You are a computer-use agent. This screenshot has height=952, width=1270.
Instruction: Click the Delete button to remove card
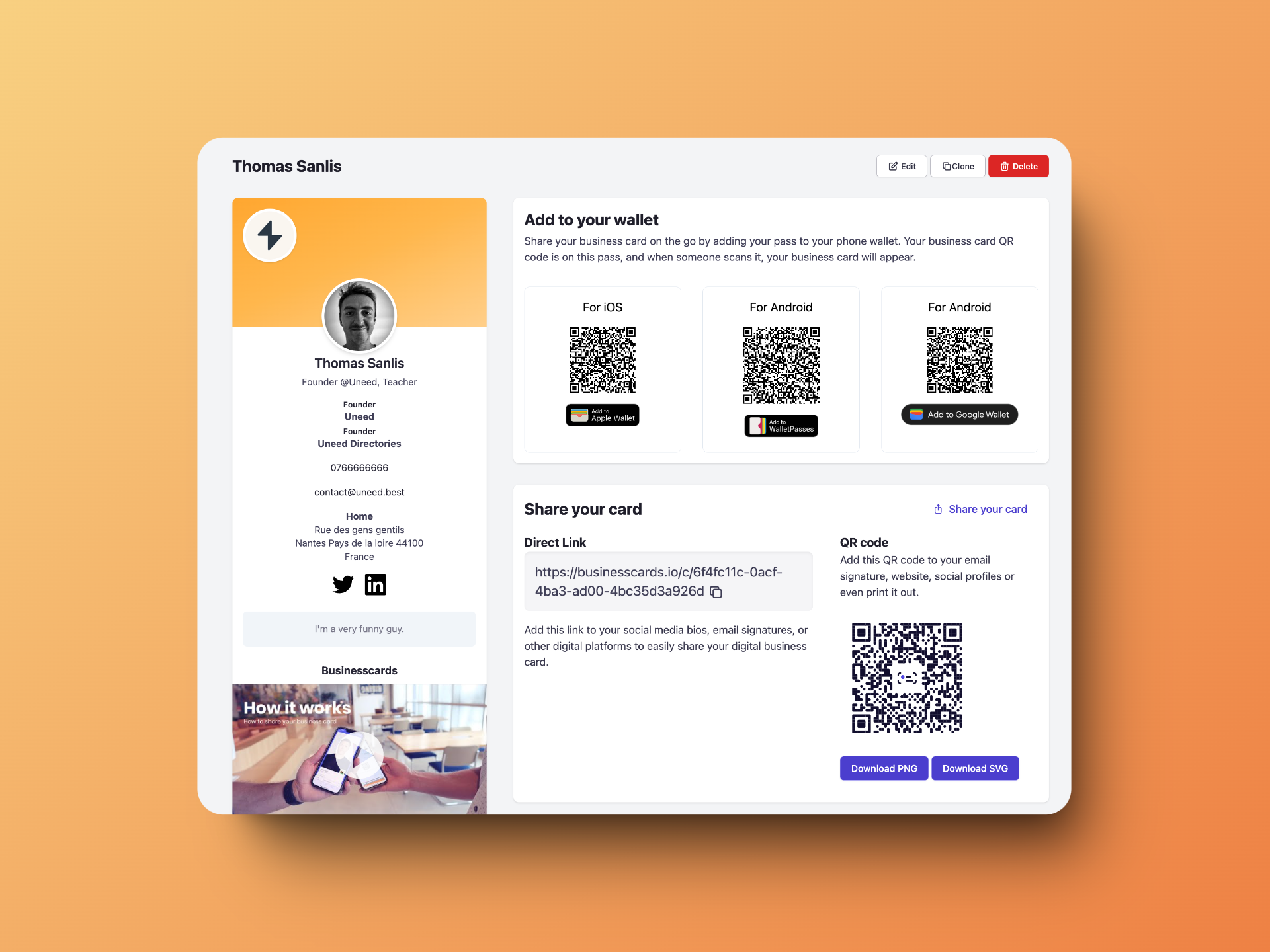pyautogui.click(x=1019, y=166)
